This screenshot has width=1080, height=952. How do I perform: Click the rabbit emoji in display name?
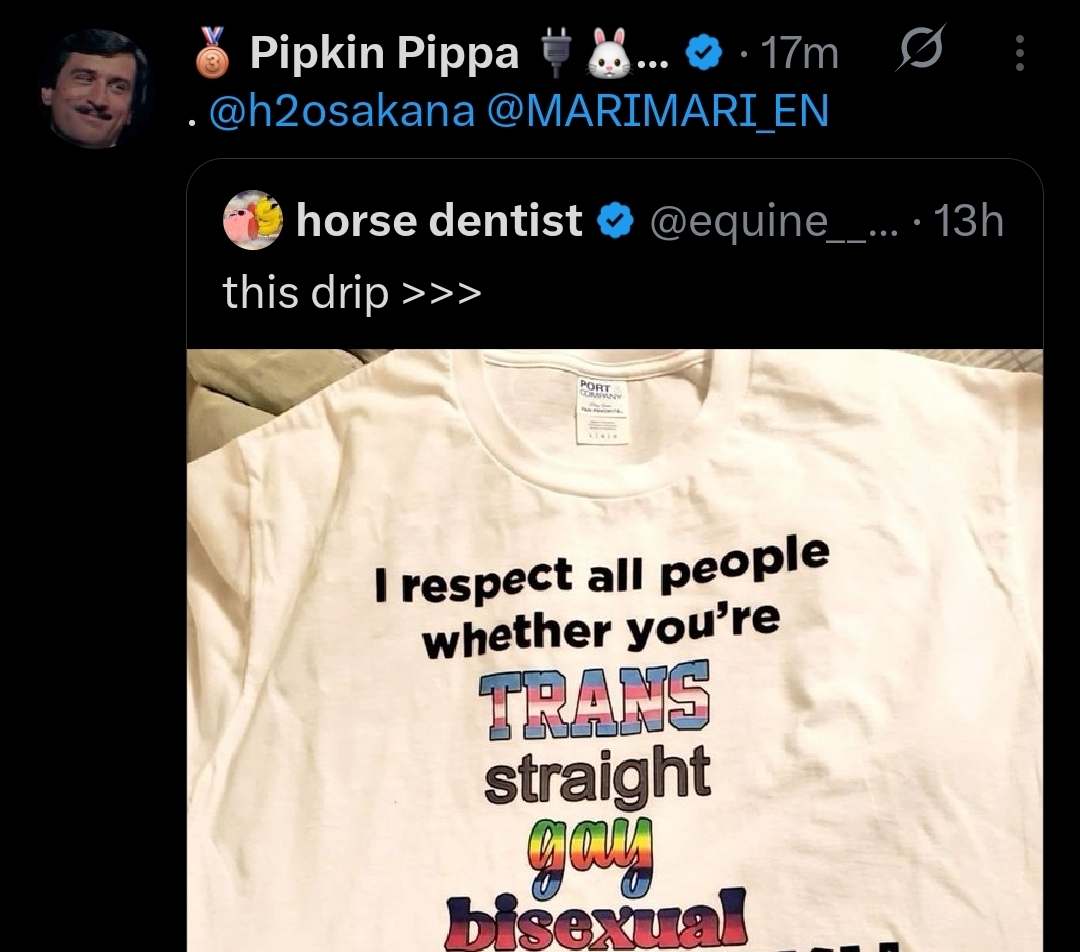(609, 53)
